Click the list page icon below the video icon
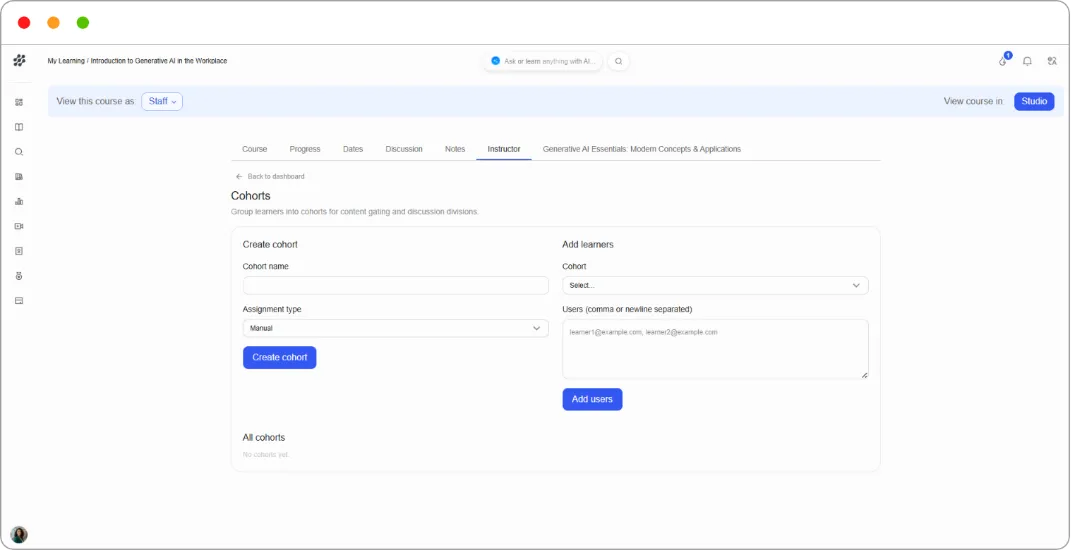 [19, 251]
